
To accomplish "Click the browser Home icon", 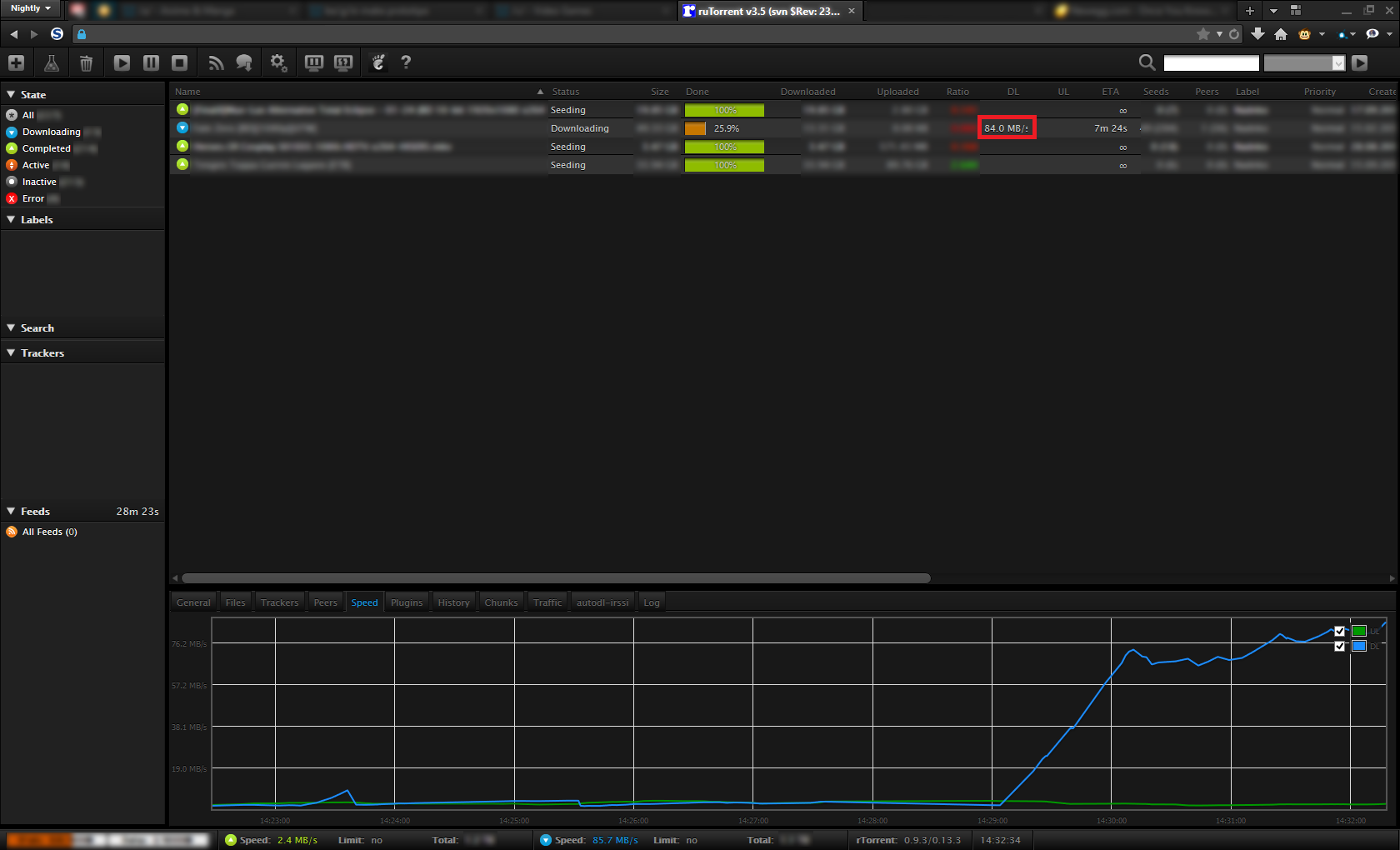I will (x=1281, y=34).
